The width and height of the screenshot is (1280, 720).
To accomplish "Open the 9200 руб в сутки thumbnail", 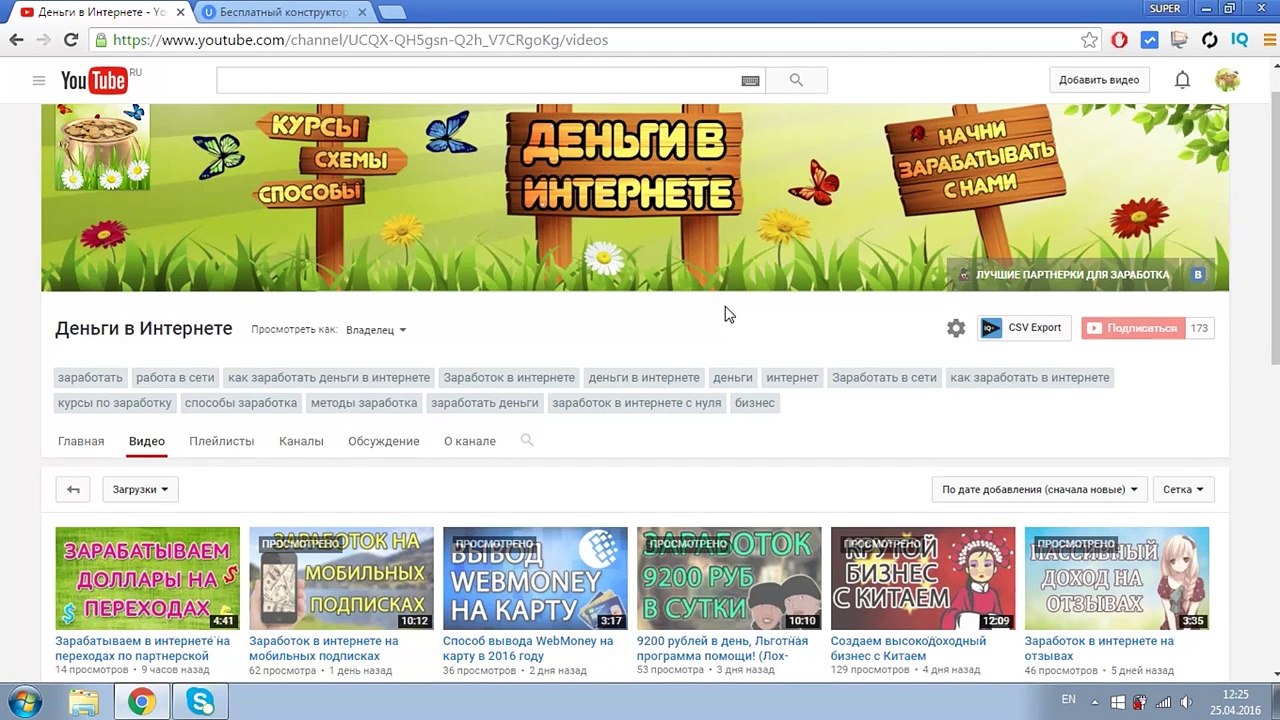I will [729, 579].
